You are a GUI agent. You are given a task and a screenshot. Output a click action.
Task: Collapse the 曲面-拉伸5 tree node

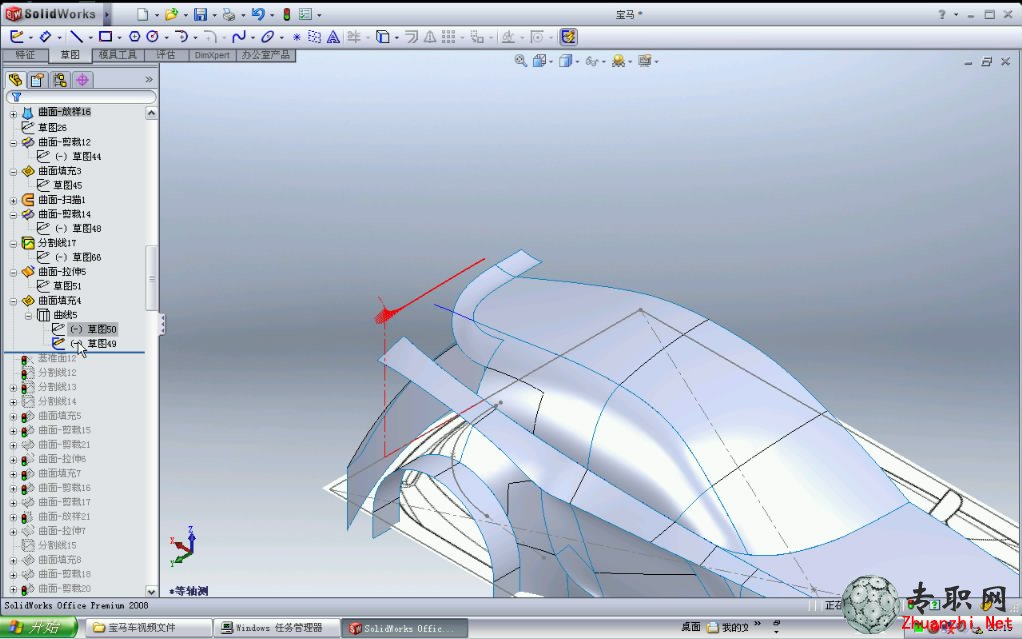click(x=14, y=273)
